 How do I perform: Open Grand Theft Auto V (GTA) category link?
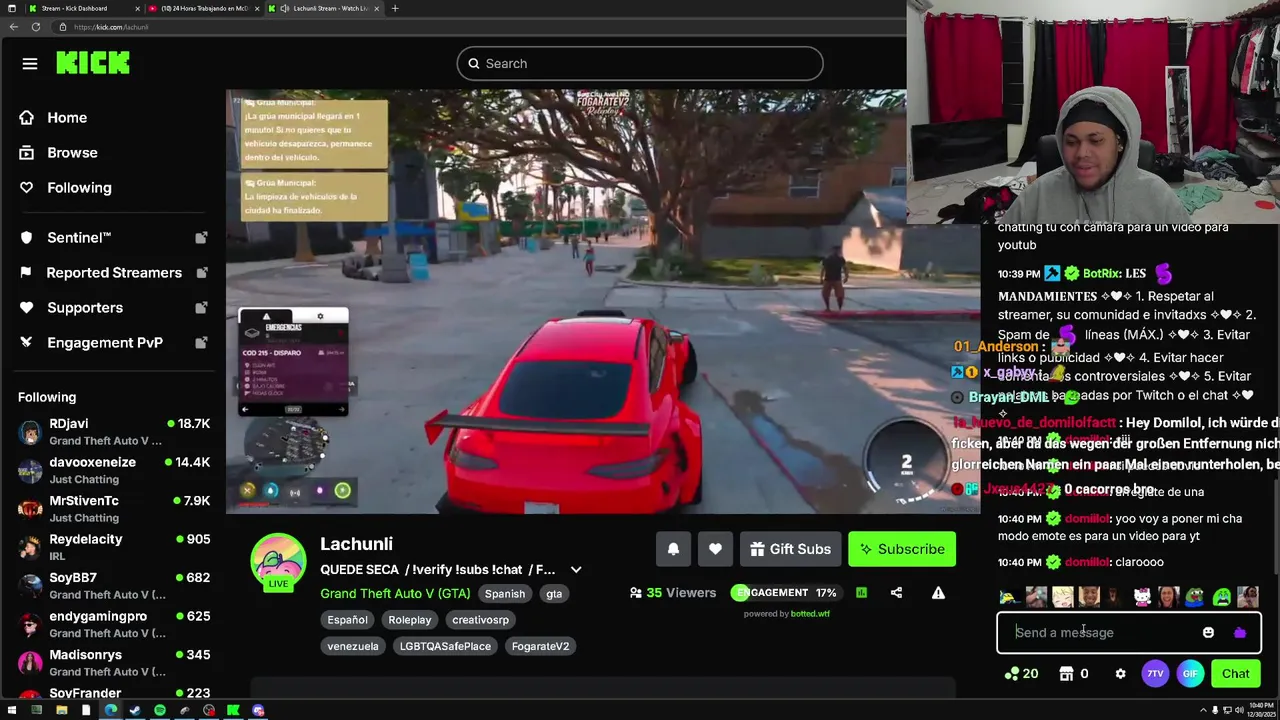coord(395,593)
